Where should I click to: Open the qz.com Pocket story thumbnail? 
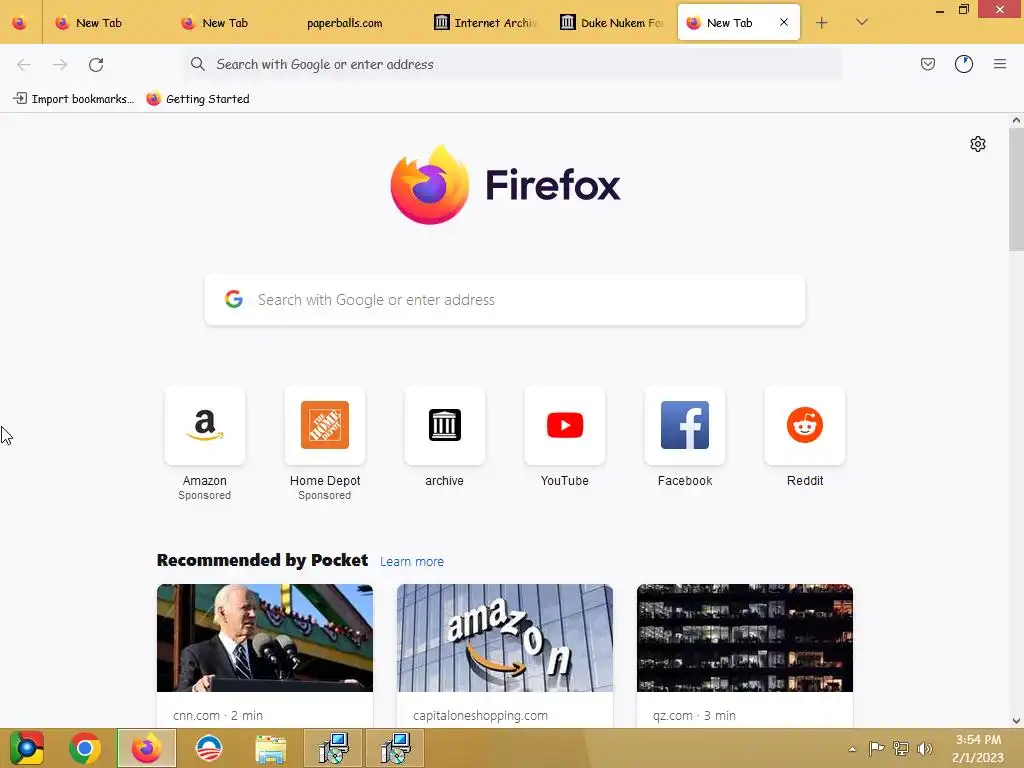745,638
